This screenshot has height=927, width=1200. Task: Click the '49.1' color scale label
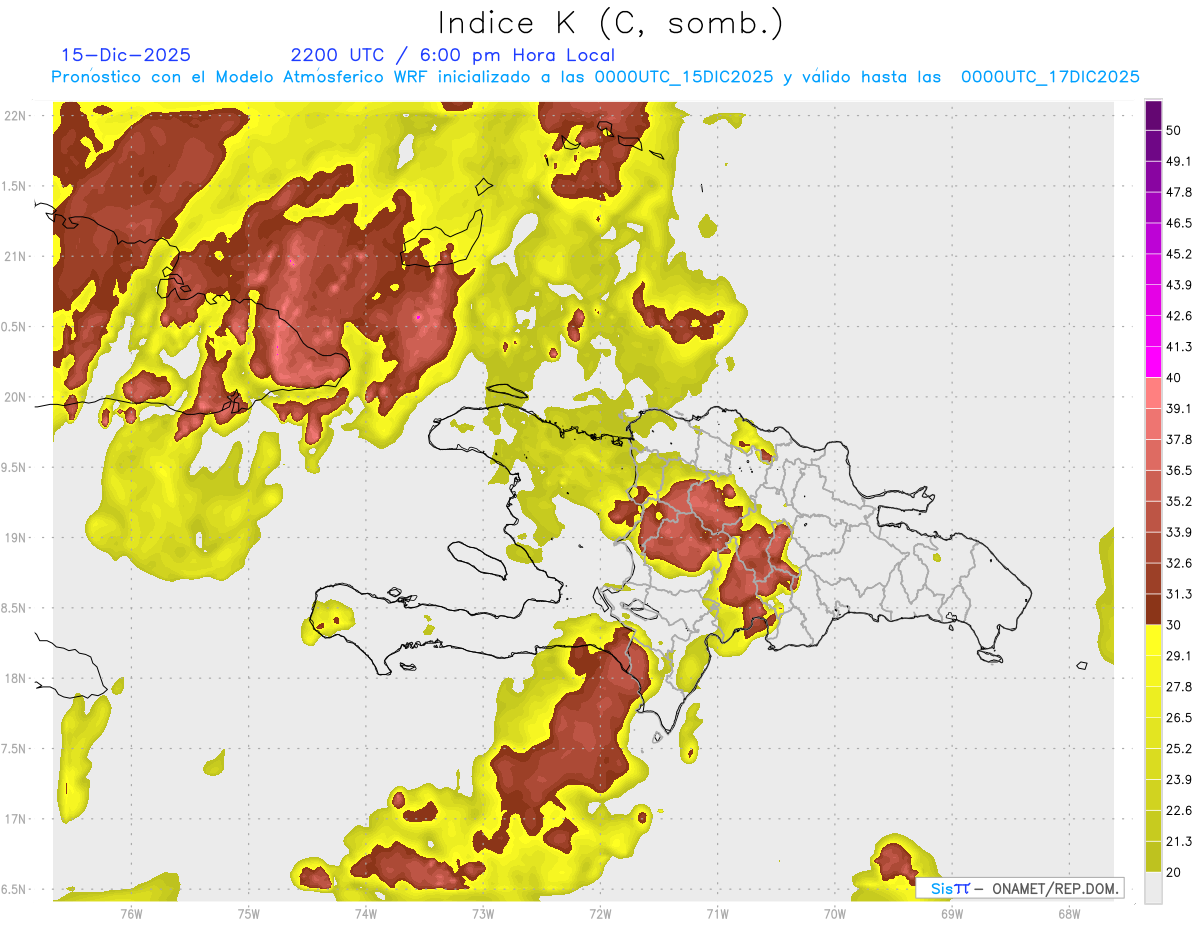click(x=1178, y=161)
